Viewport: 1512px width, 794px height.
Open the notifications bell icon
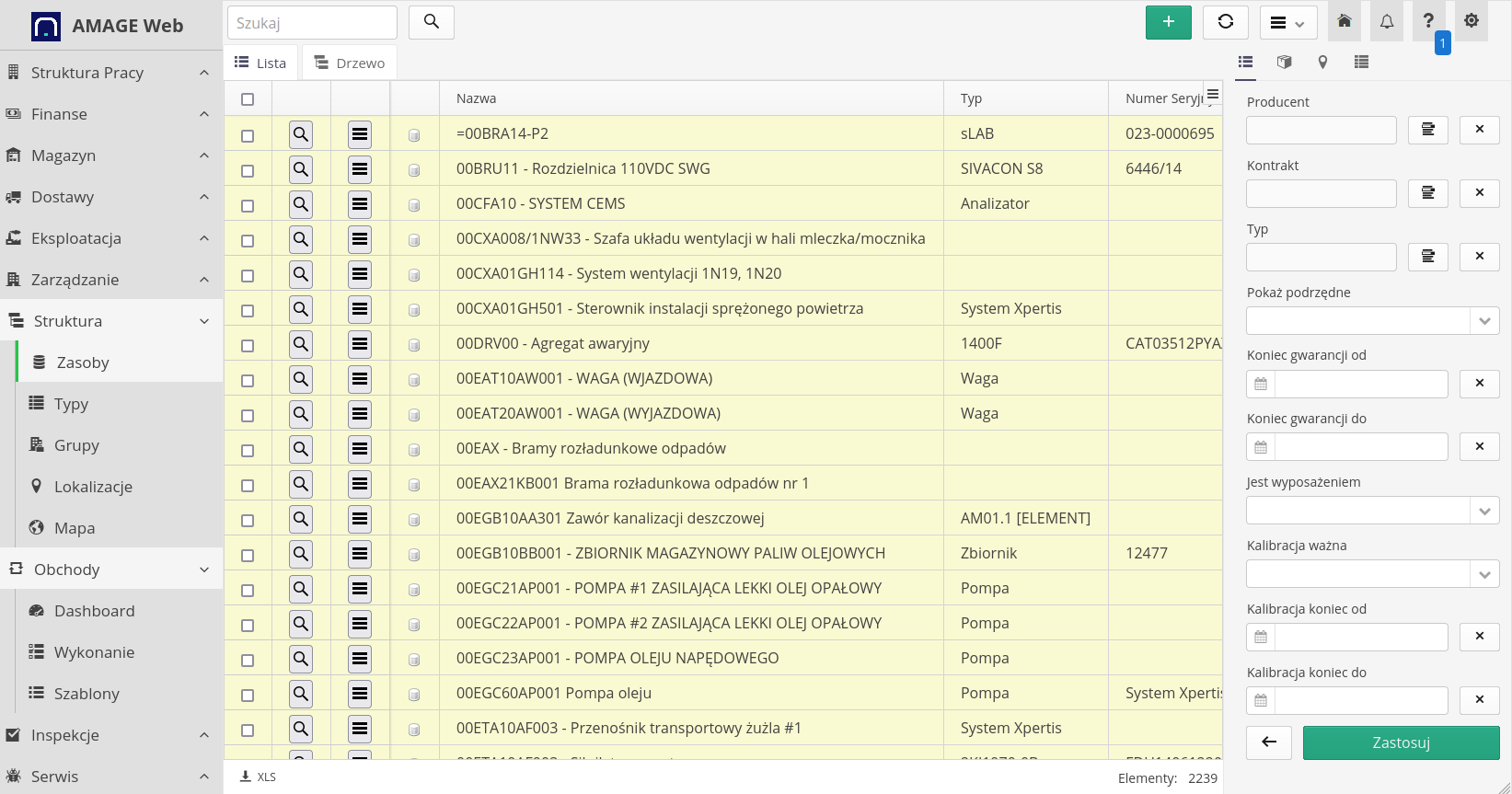coord(1386,21)
